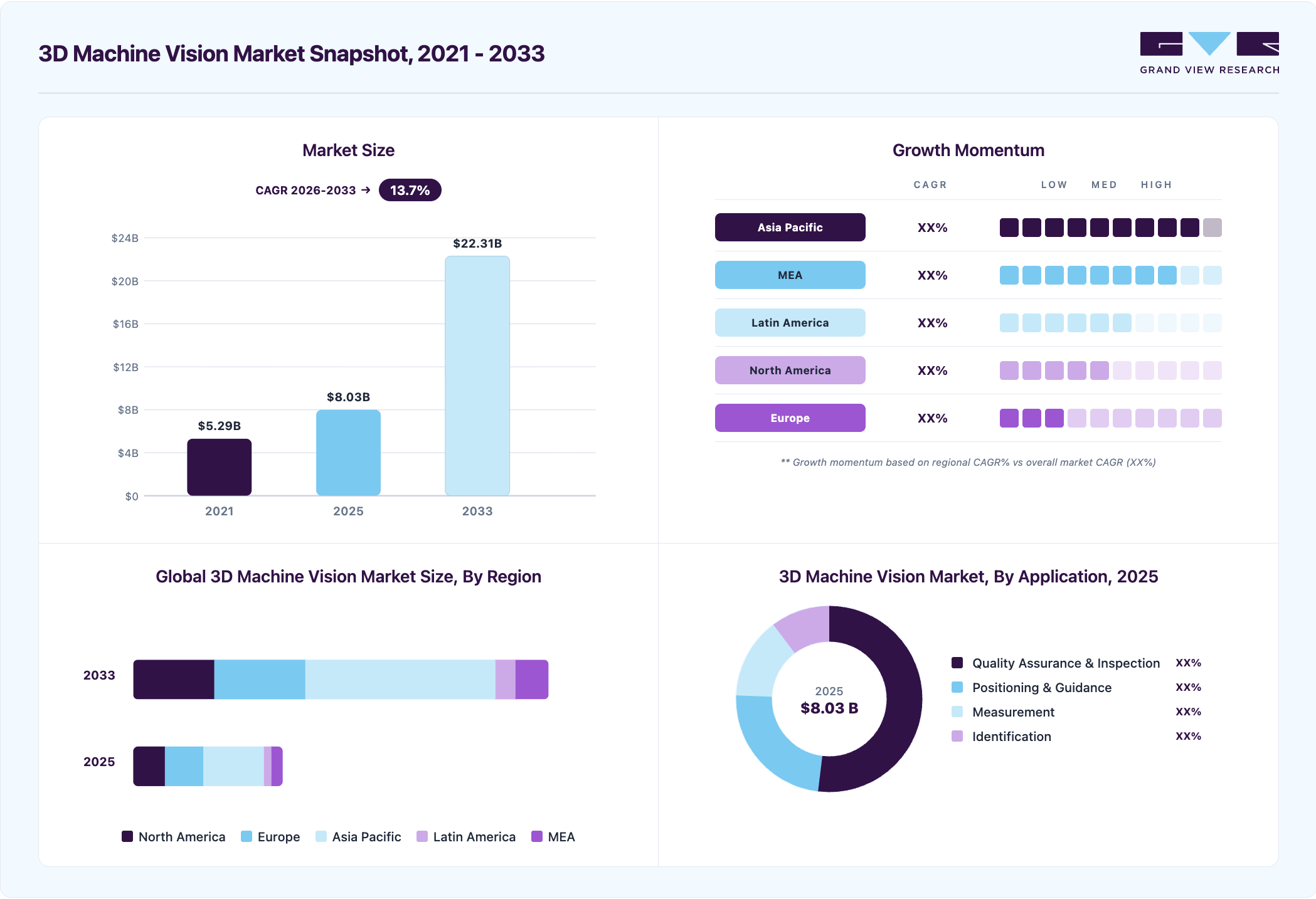Click Measurement legend swatch
This screenshot has width=1316, height=899.
click(x=957, y=712)
